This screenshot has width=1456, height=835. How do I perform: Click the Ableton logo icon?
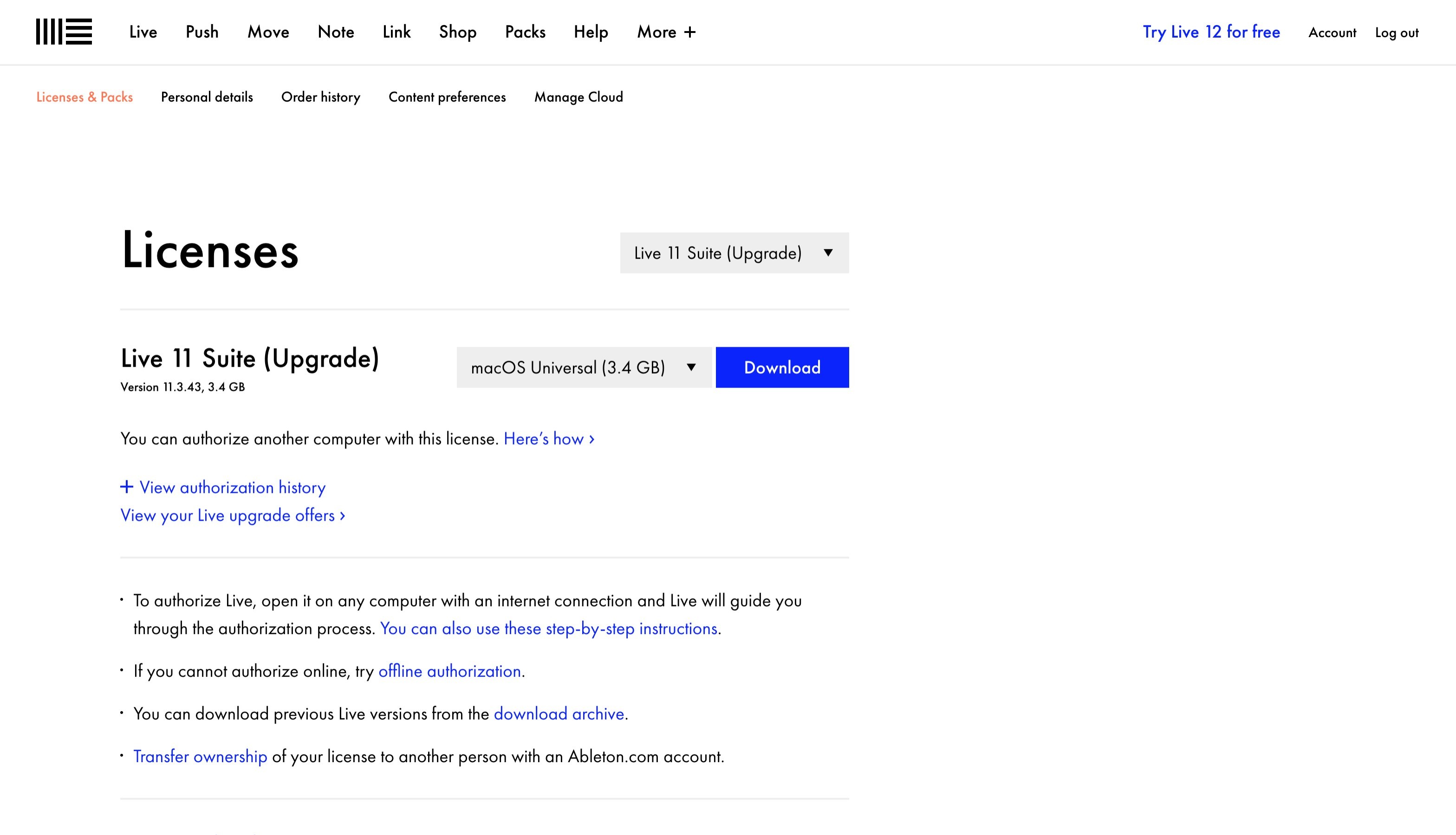click(64, 32)
